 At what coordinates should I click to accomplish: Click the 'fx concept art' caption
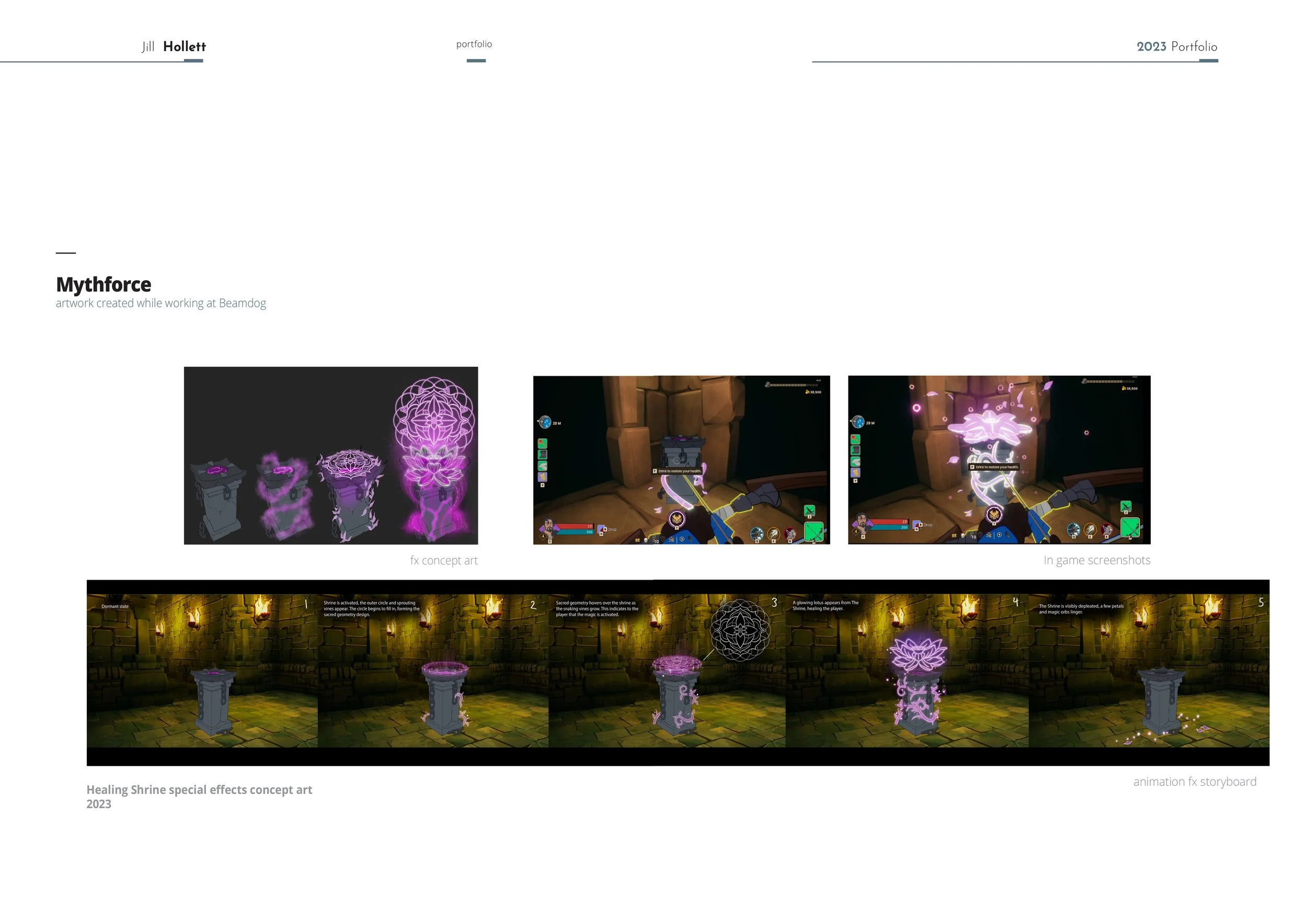[x=444, y=560]
